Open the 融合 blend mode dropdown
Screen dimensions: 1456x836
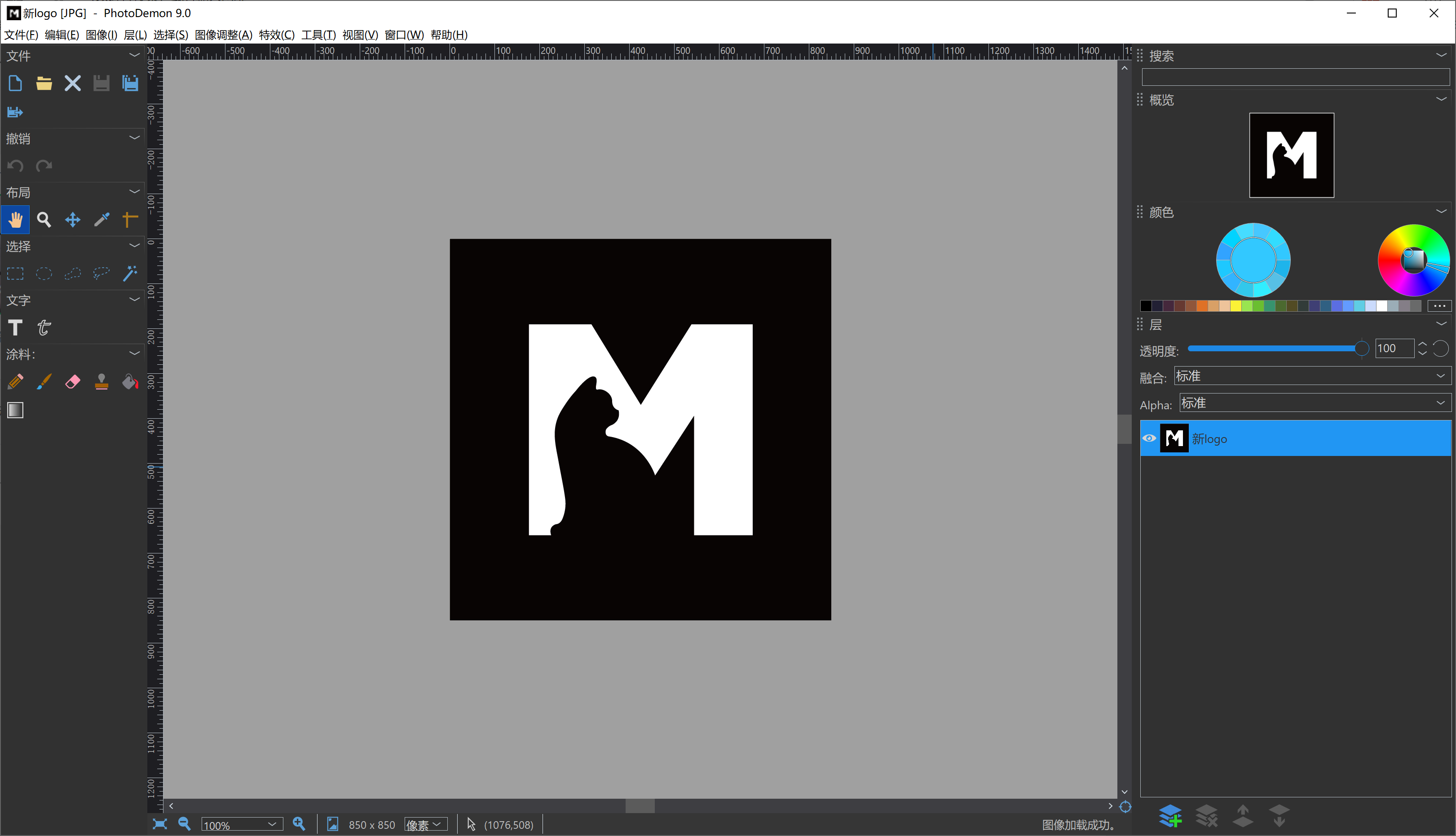point(1312,376)
